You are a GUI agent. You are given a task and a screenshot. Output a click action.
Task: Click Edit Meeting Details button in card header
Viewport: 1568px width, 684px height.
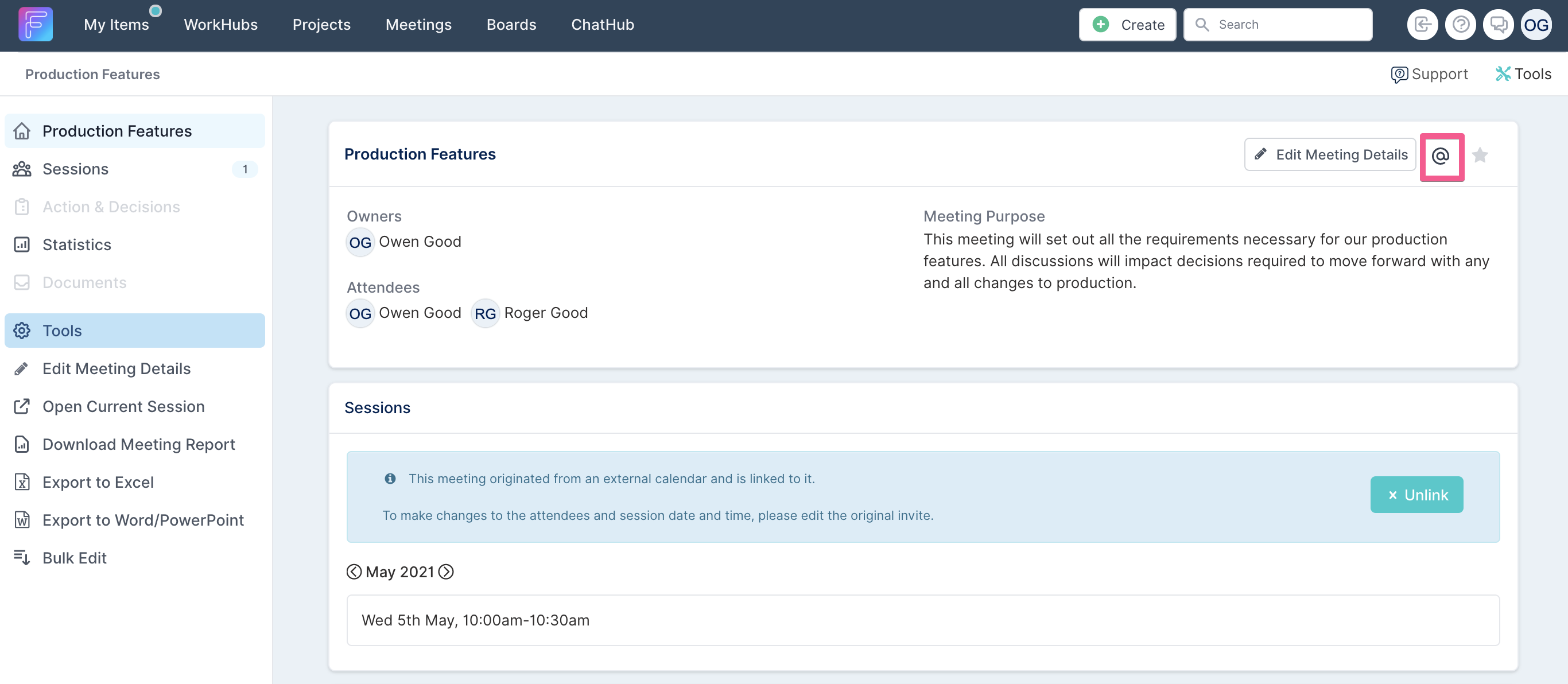coord(1329,154)
